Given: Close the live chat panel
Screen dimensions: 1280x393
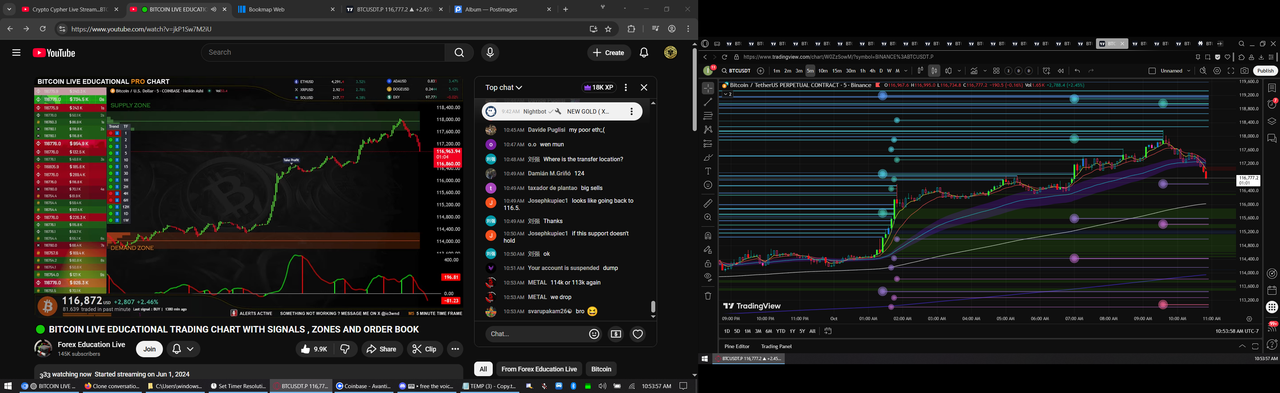Looking at the screenshot, I should (644, 87).
